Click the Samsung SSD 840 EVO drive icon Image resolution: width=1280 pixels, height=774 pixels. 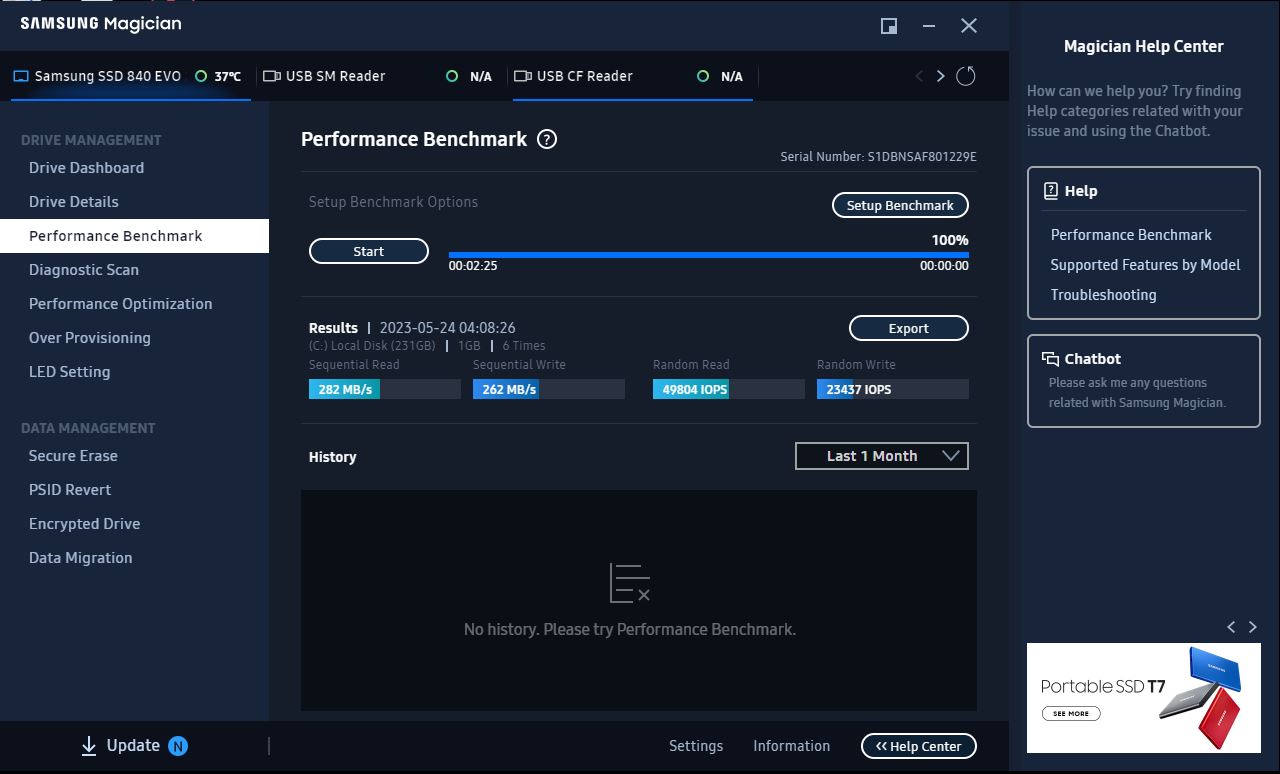click(x=21, y=76)
